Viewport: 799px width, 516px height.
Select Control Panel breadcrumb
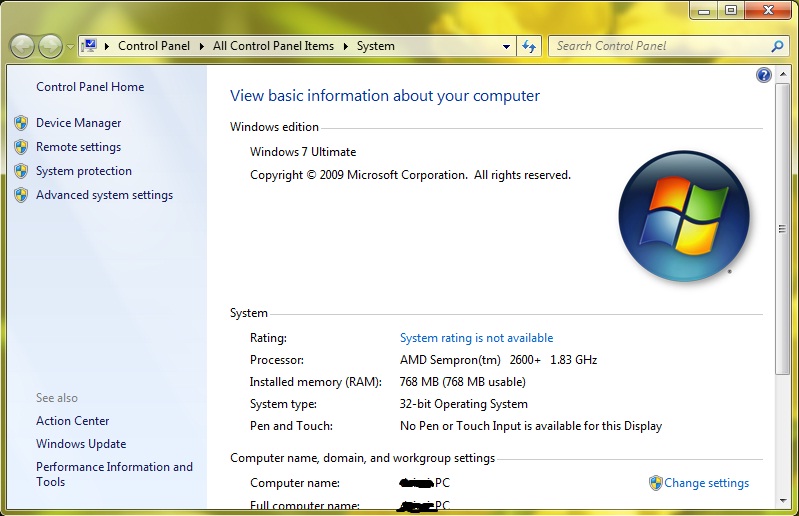click(x=154, y=46)
